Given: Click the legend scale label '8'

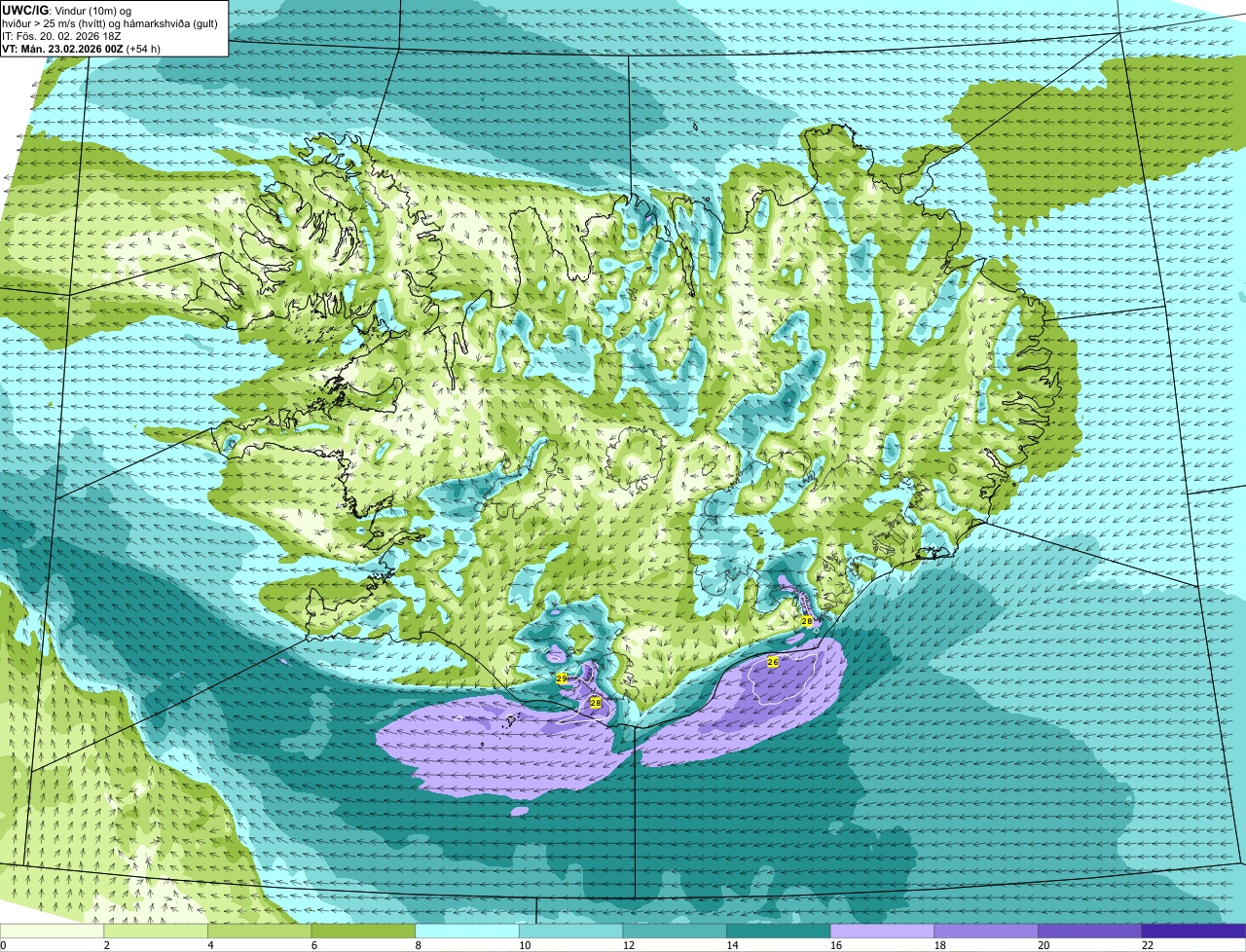Looking at the screenshot, I should (x=419, y=945).
